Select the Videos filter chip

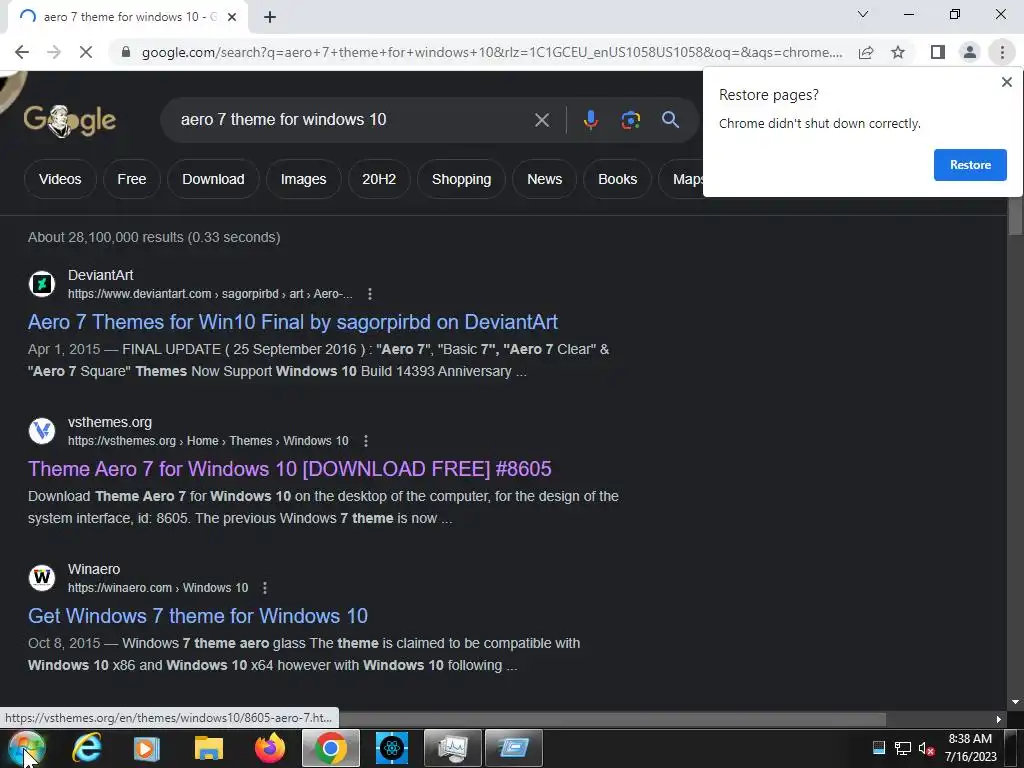60,179
